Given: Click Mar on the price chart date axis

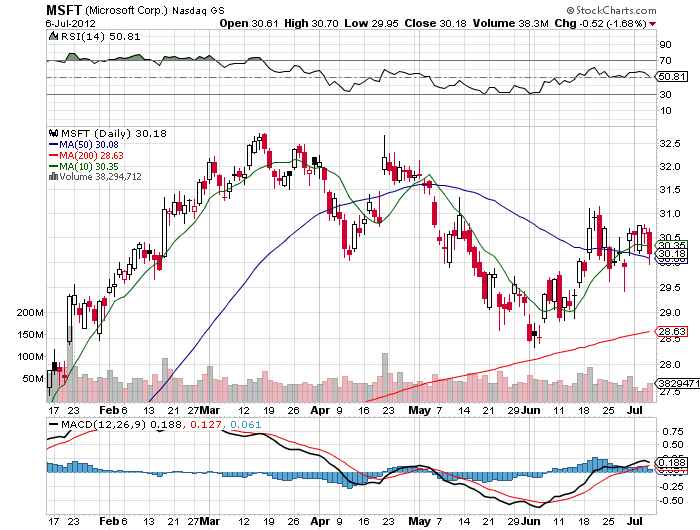Looking at the screenshot, I should 210,410.
